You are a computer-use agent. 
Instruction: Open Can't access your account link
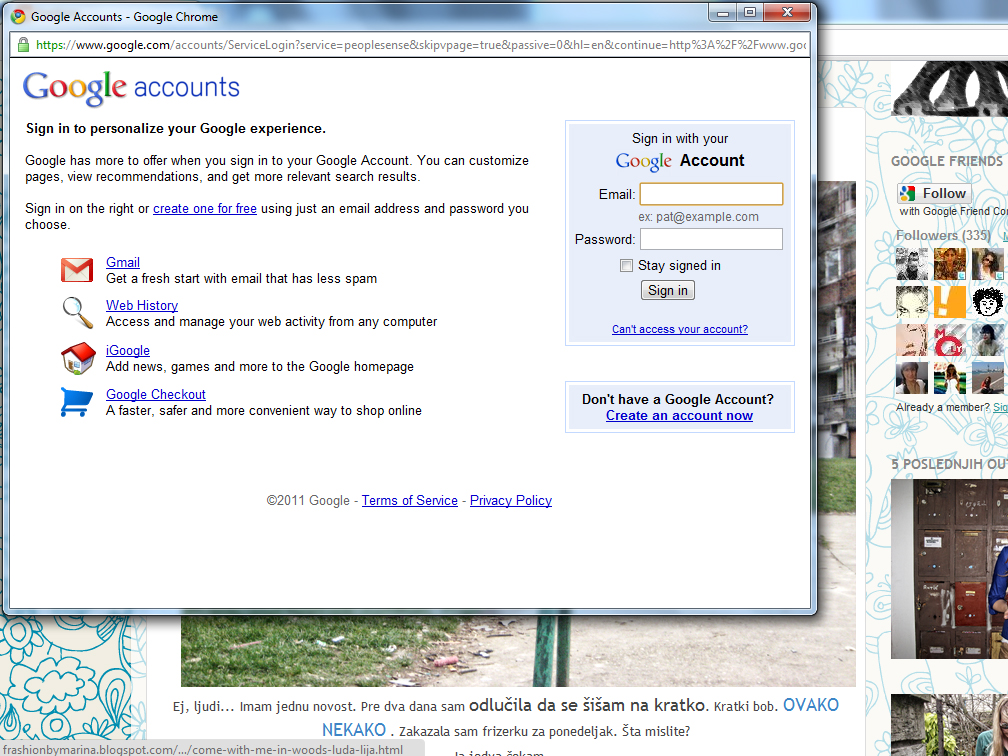coord(680,329)
